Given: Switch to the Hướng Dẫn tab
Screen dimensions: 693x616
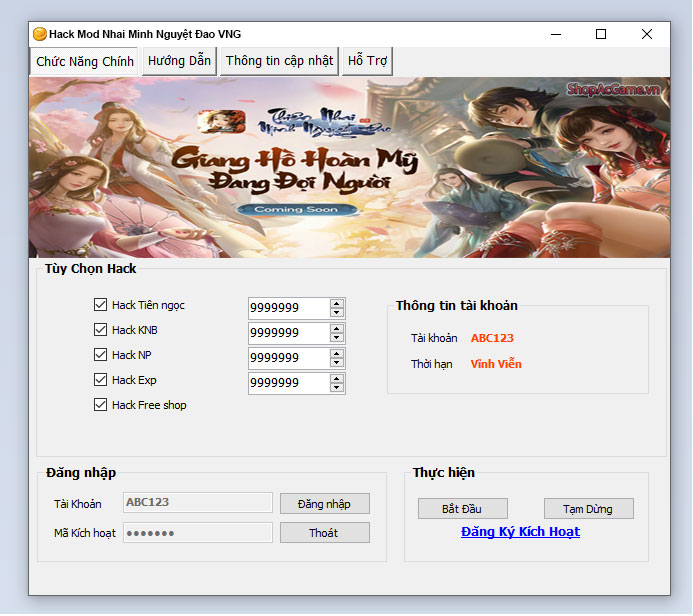Looking at the screenshot, I should click(179, 61).
